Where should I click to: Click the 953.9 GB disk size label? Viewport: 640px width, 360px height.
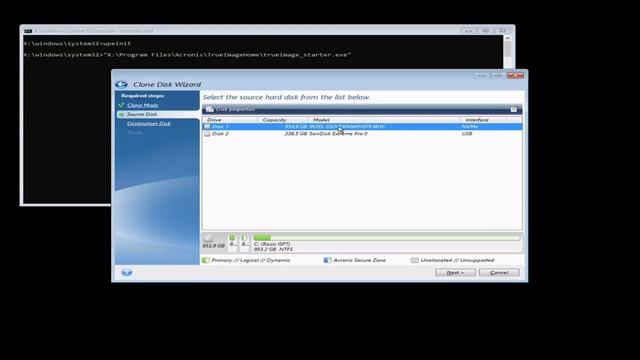click(x=213, y=246)
